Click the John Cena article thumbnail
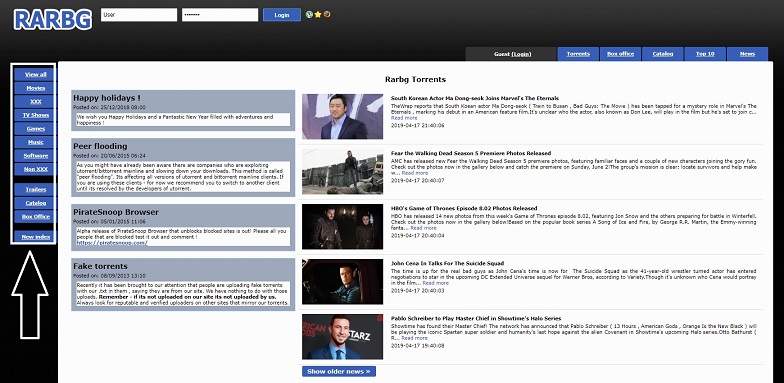Screen dimensions: 784x383 (x=342, y=282)
